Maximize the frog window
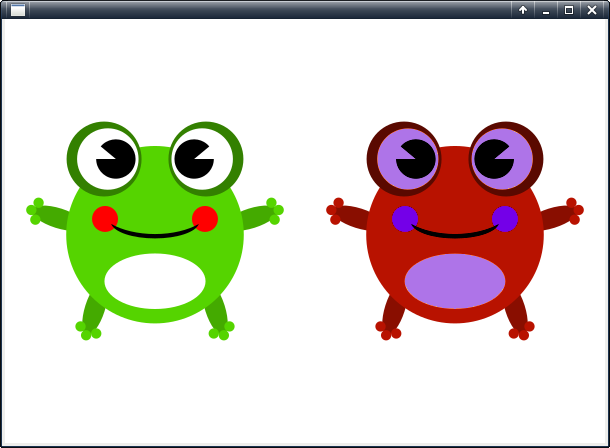This screenshot has height=448, width=610. (x=568, y=10)
